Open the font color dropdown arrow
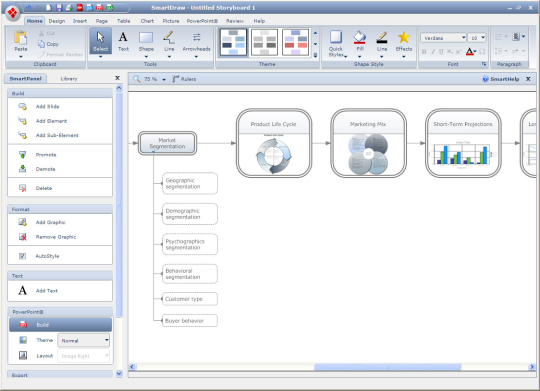The image size is (540, 391). click(475, 52)
